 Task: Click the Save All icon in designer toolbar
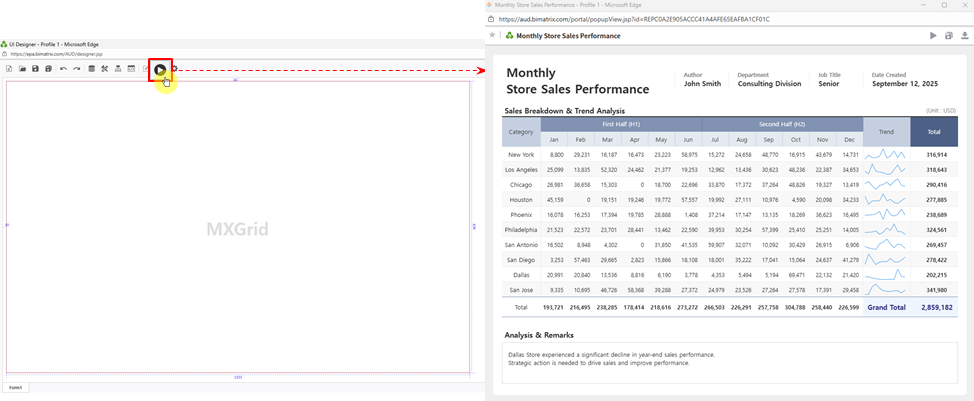tap(48, 69)
